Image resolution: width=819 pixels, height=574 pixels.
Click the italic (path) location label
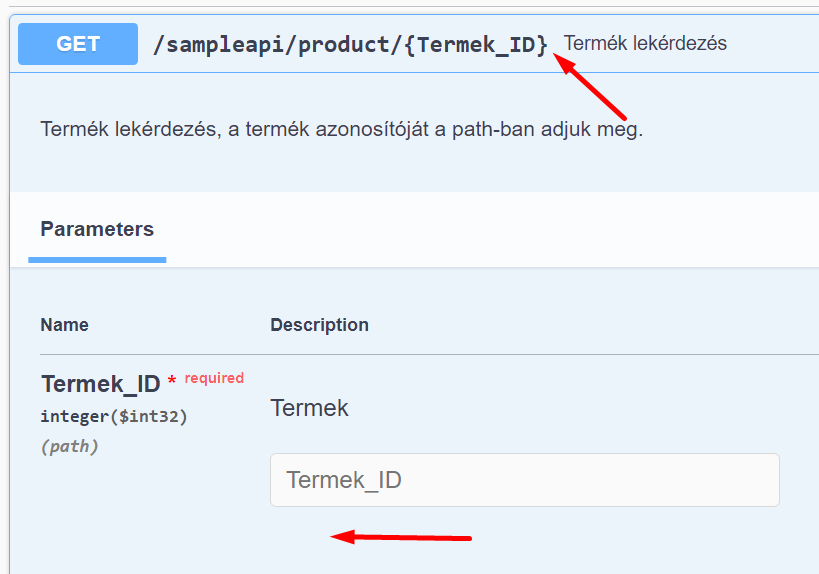pos(69,446)
